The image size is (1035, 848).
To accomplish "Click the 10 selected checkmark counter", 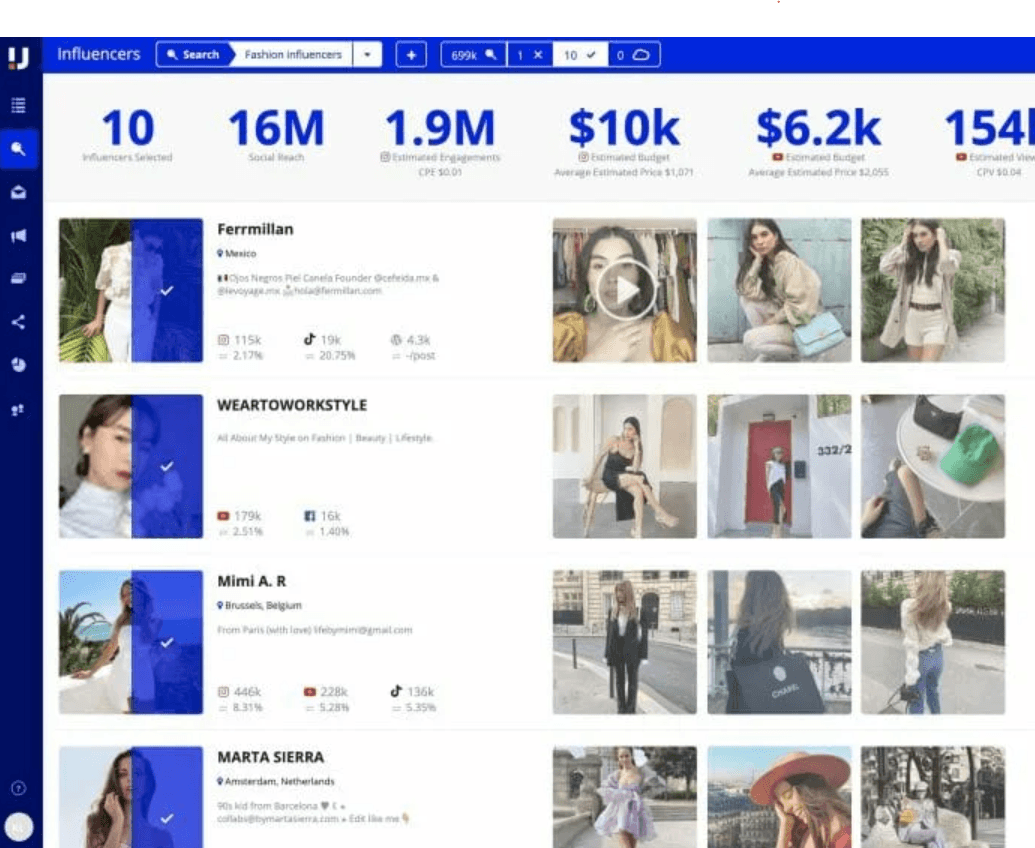I will (x=579, y=55).
